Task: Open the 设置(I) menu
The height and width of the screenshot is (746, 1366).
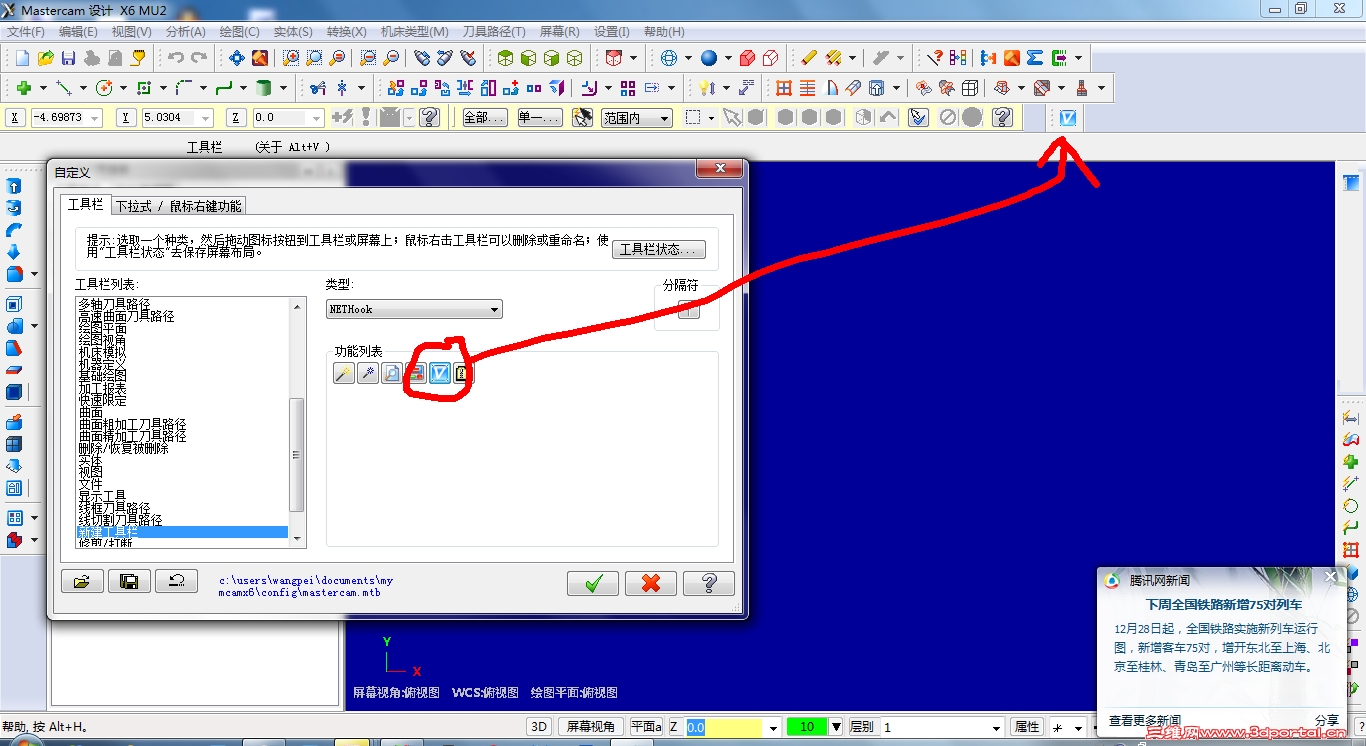Action: click(x=612, y=32)
